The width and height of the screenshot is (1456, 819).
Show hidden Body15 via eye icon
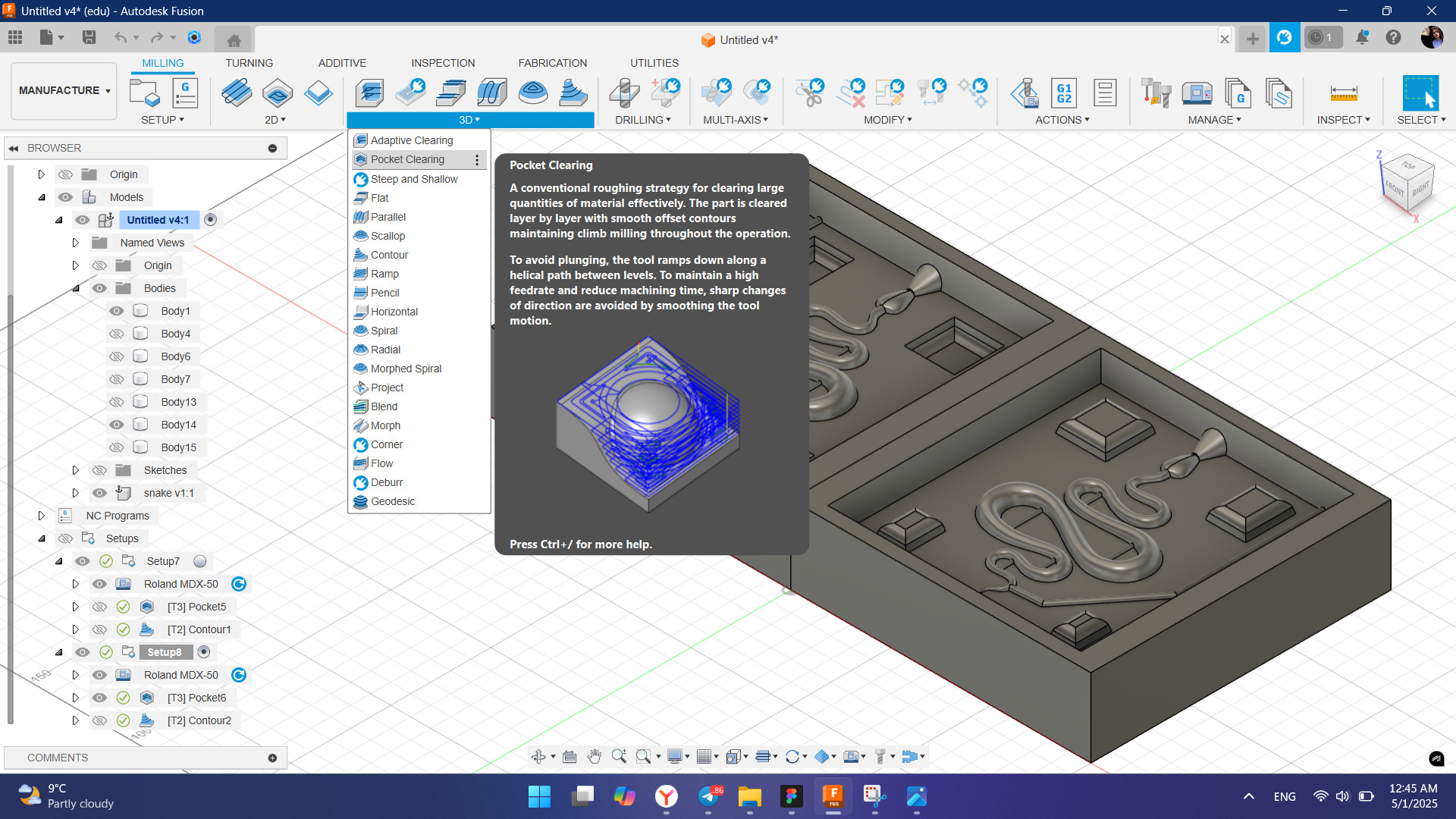coord(116,447)
